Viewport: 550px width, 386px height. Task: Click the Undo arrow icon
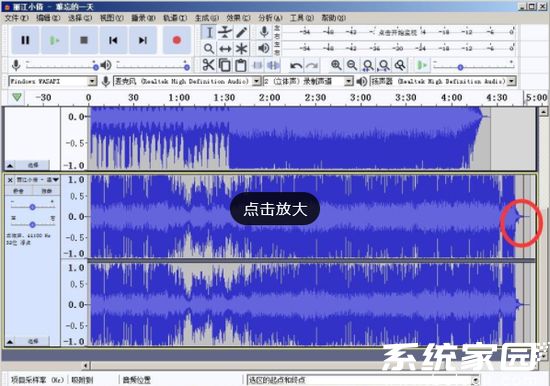coord(296,65)
